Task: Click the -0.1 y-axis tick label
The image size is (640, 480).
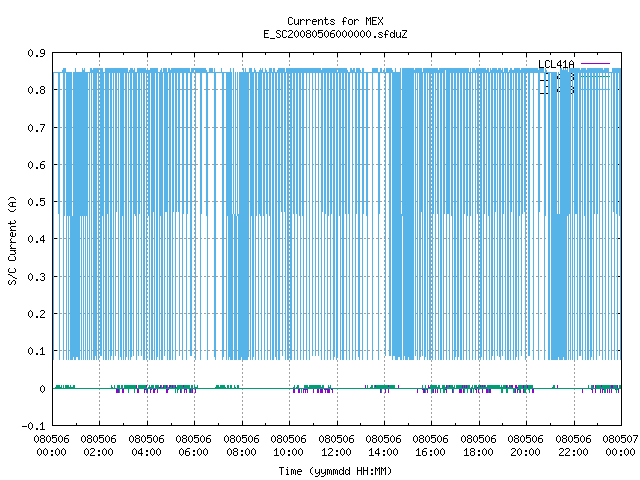Action: [x=33, y=426]
